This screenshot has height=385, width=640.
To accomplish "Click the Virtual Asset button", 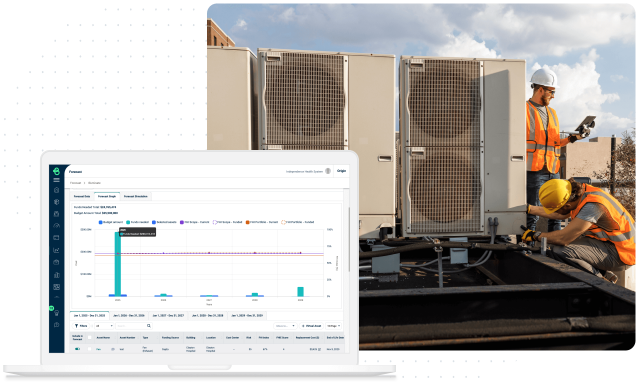I will point(311,326).
